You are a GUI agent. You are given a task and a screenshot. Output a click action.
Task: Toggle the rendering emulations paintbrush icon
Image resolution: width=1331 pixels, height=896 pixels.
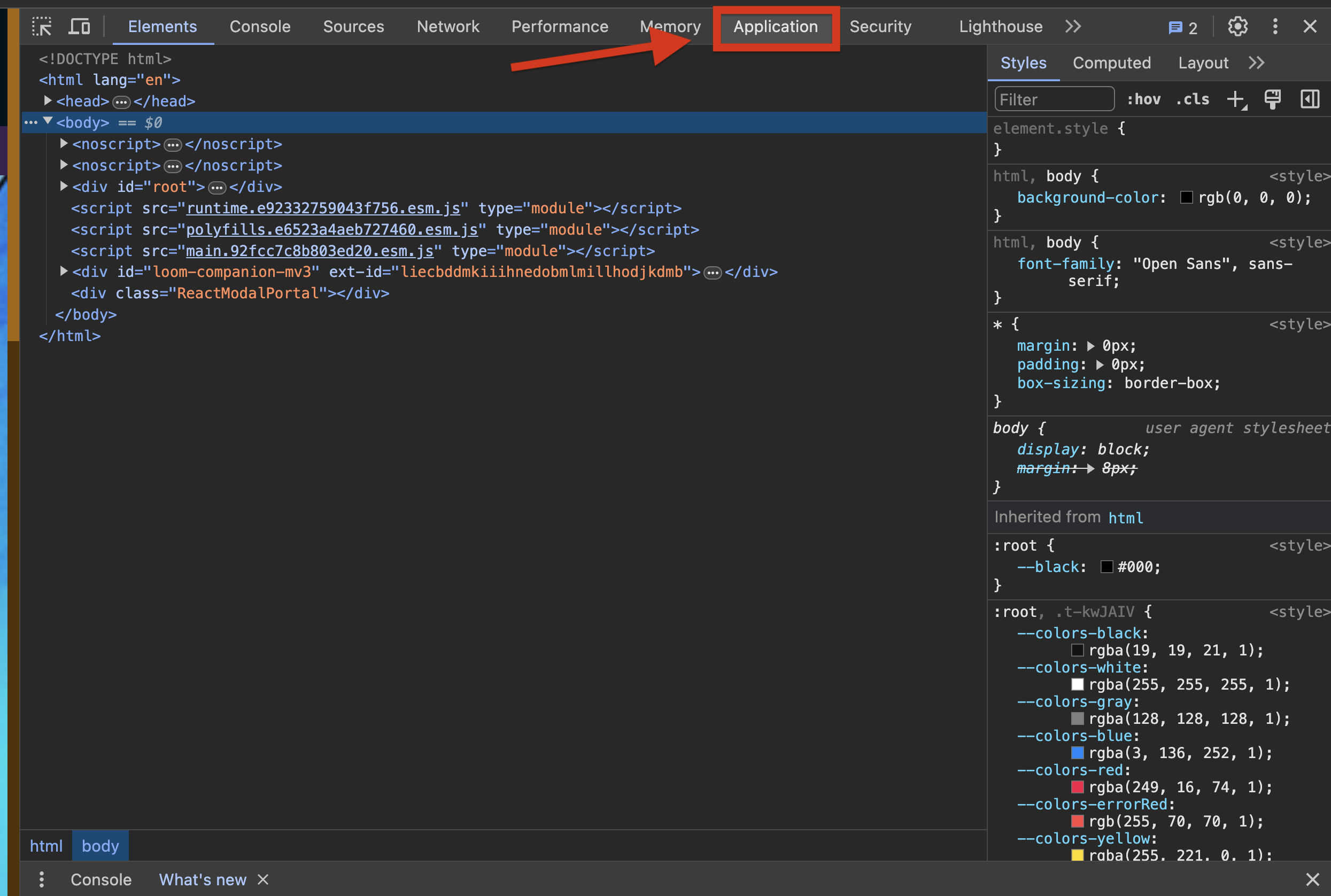pos(1272,99)
